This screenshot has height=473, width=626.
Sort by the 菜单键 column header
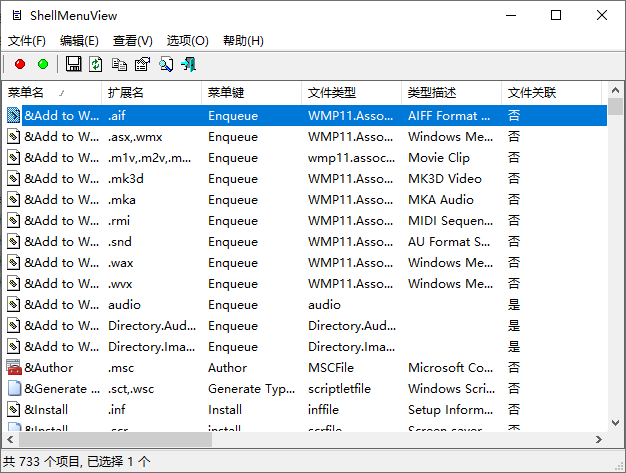click(252, 93)
